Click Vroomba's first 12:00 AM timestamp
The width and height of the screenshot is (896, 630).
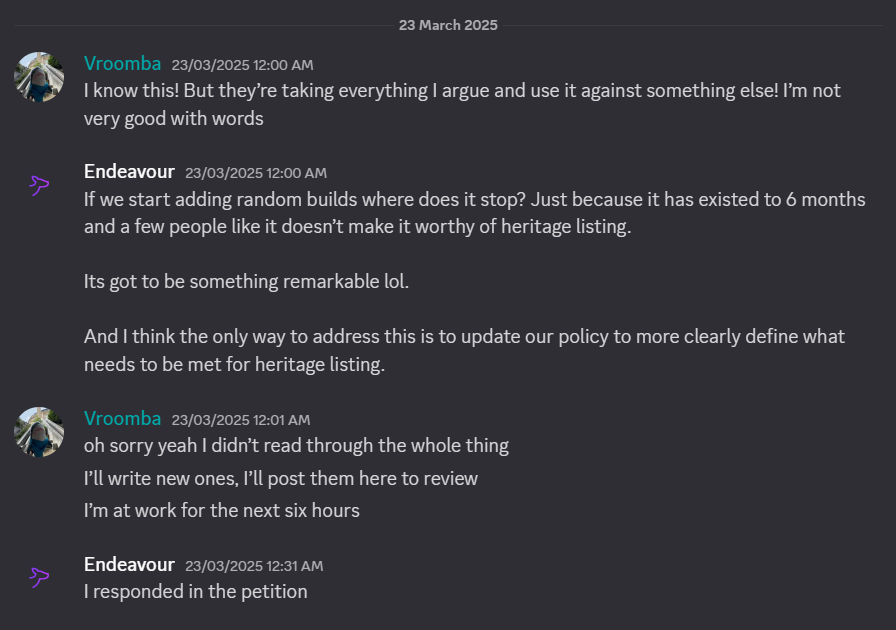[242, 65]
